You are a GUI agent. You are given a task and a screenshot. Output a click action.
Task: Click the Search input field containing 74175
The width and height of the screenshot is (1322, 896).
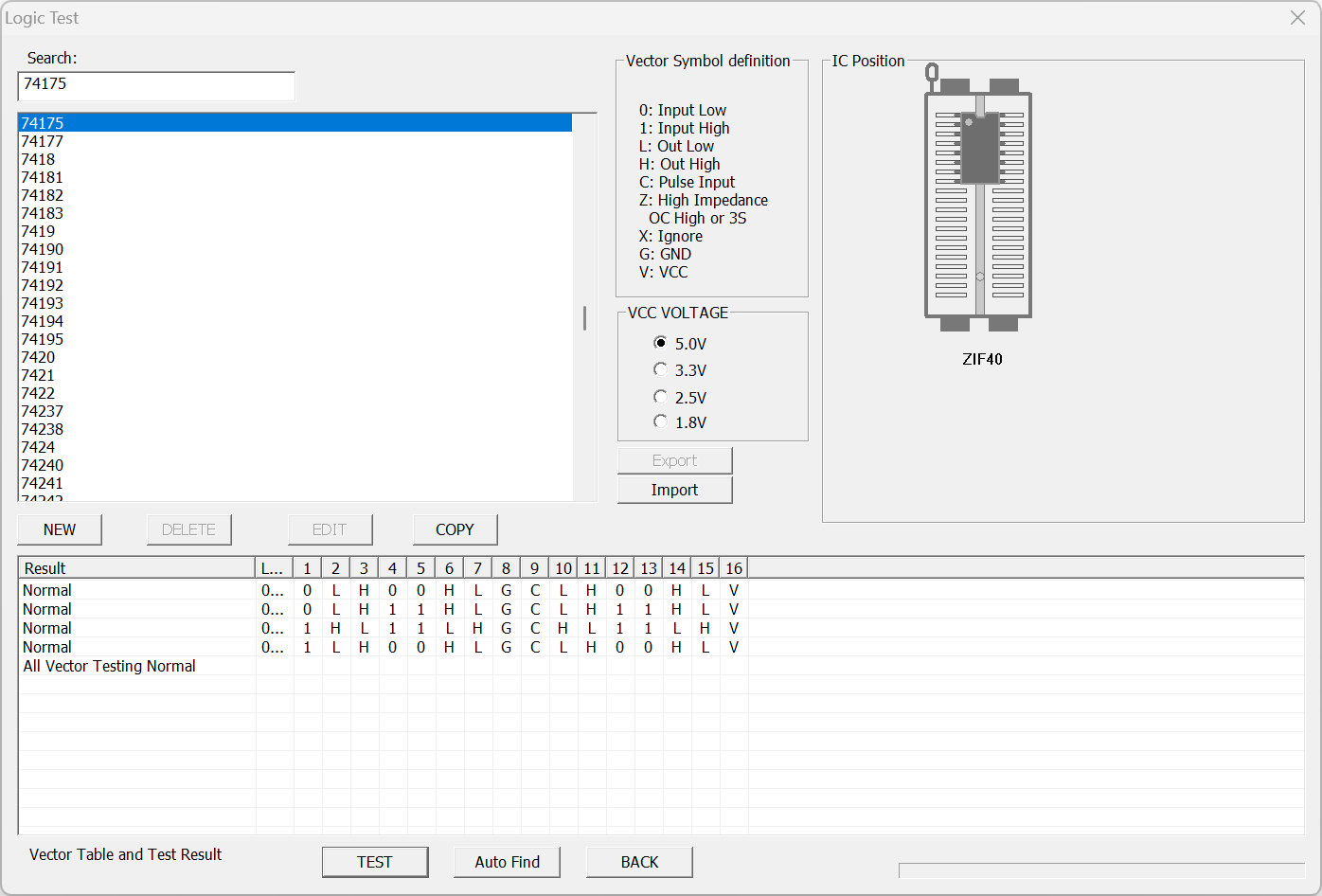tap(156, 85)
